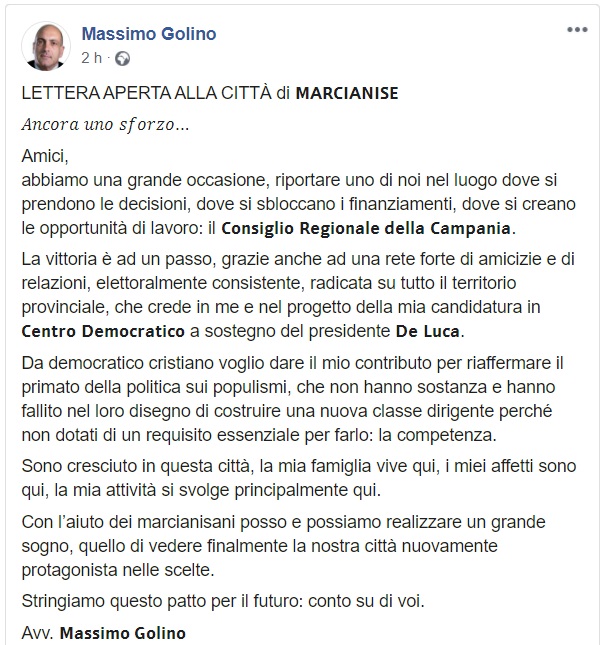This screenshot has height=645, width=602.
Task: Click the public audience globe icon
Action: tap(123, 58)
